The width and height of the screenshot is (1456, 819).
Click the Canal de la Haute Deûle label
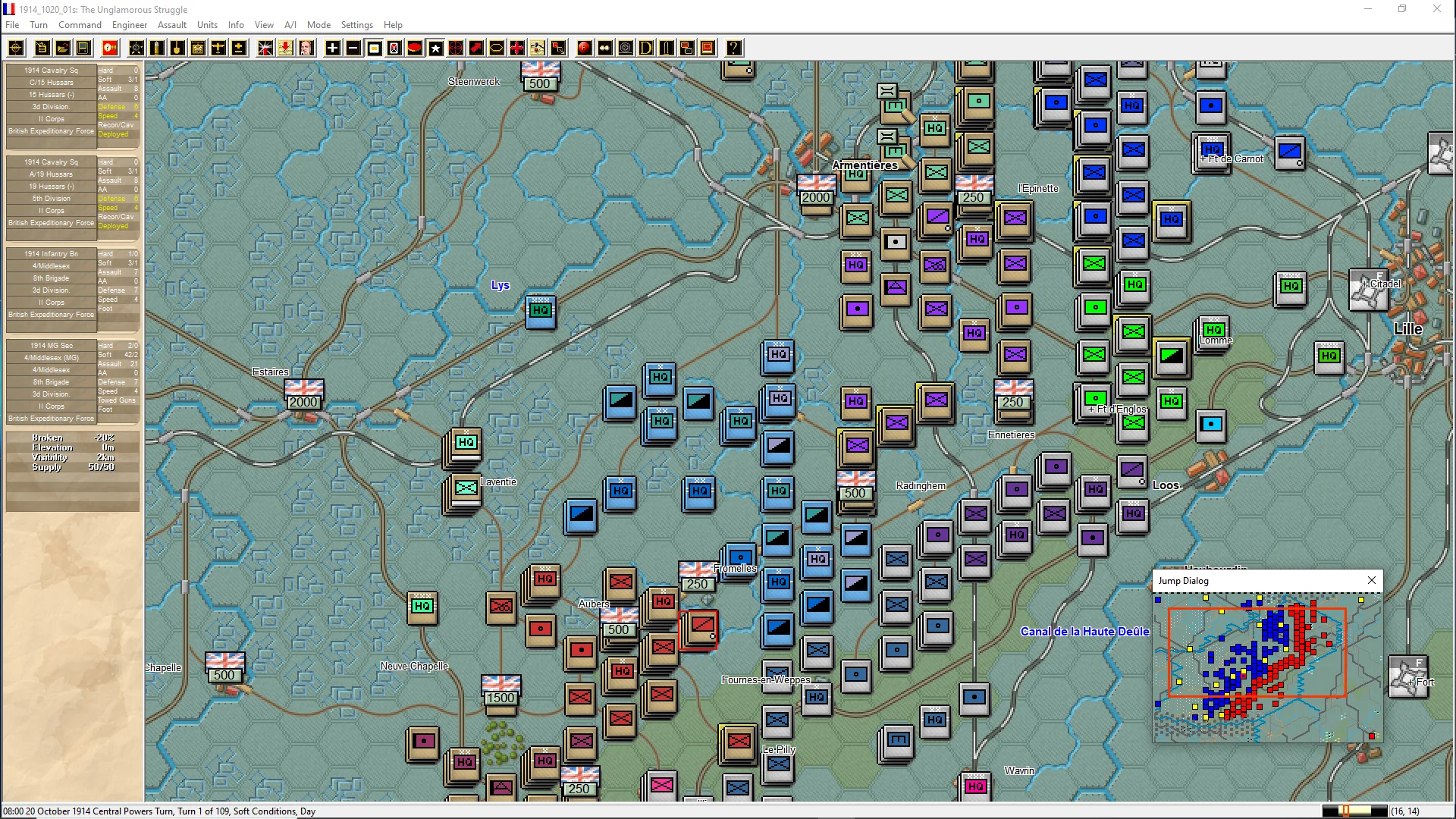tap(1084, 632)
